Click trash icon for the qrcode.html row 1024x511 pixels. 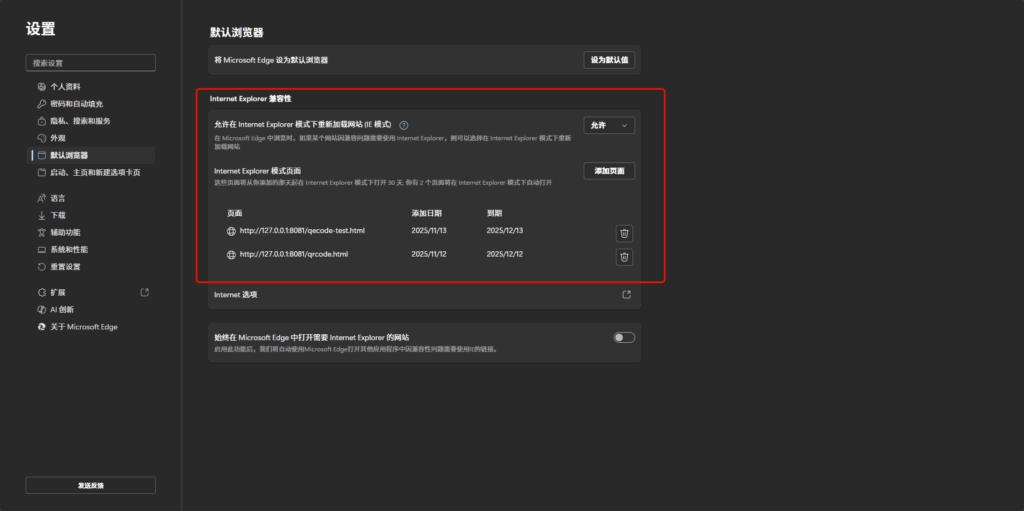point(624,257)
